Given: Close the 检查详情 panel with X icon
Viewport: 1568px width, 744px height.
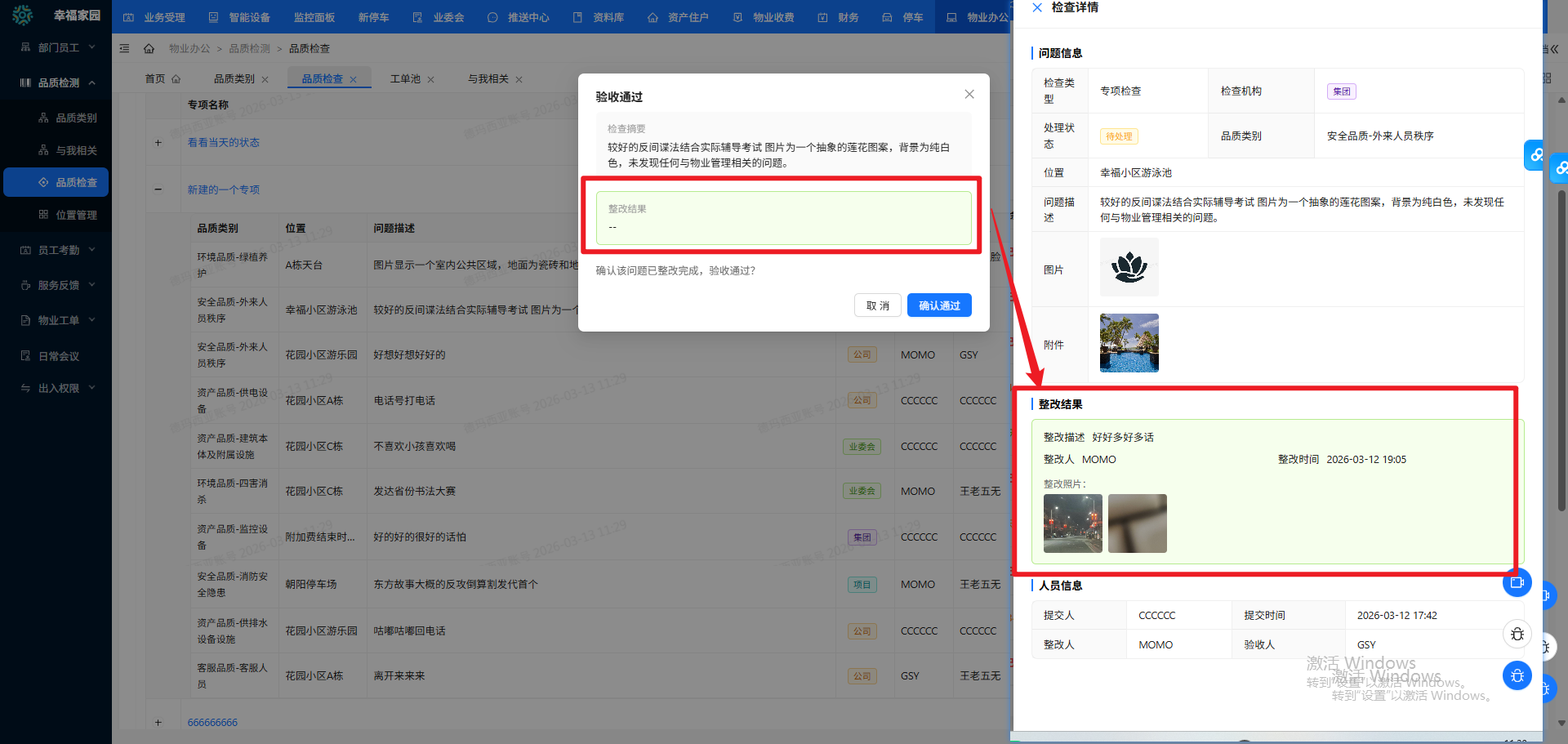Looking at the screenshot, I should (x=1037, y=8).
